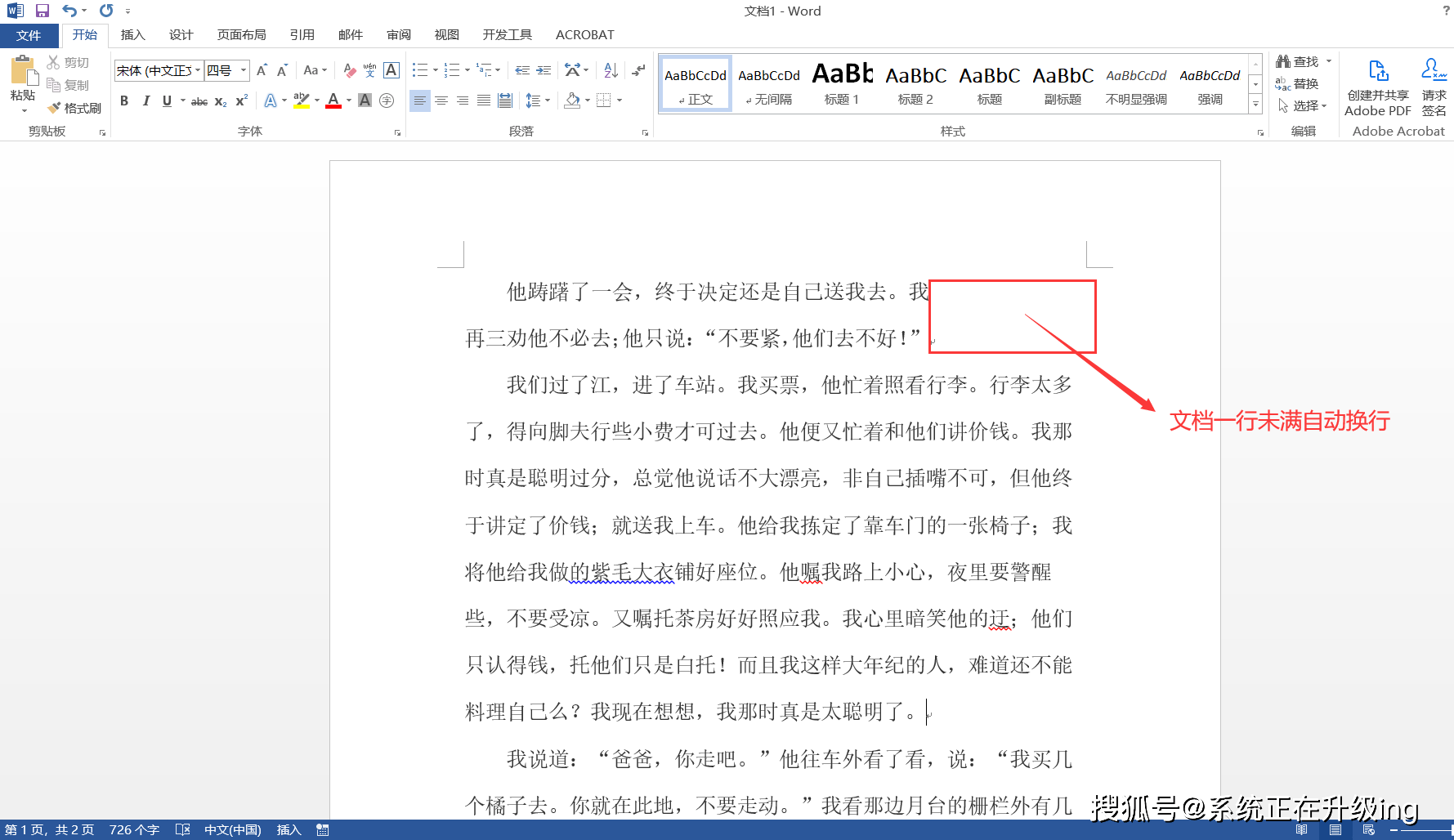Toggle character shading
The height and width of the screenshot is (840, 1454).
click(365, 101)
